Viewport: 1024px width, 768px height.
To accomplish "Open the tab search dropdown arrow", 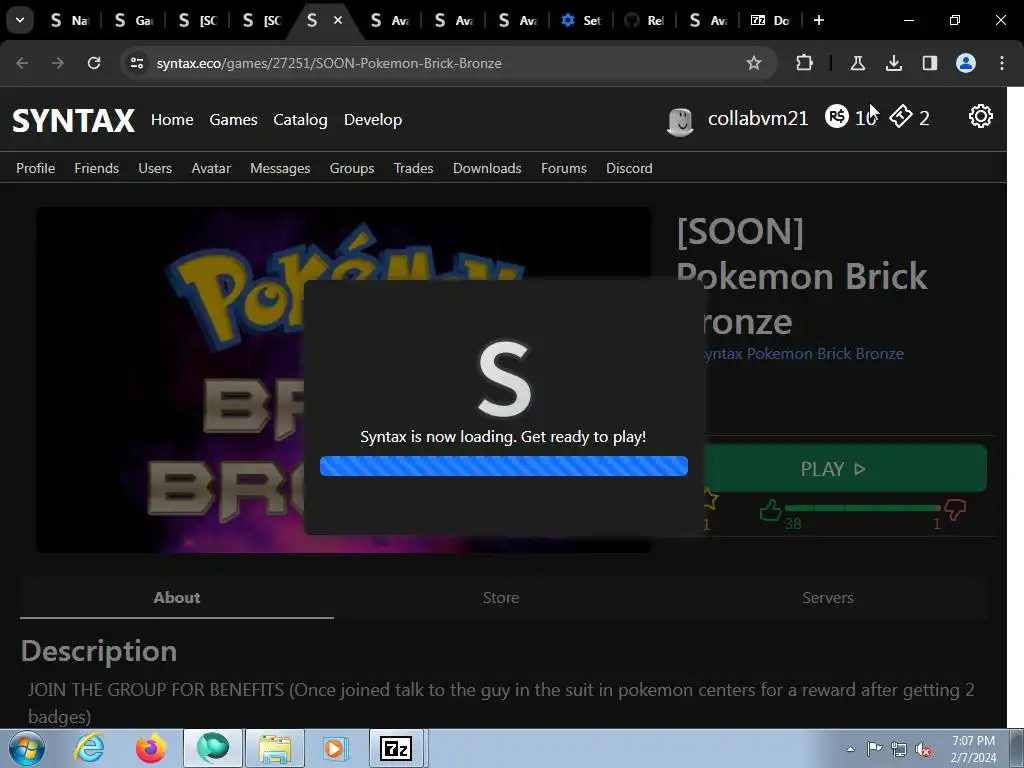I will pos(20,20).
